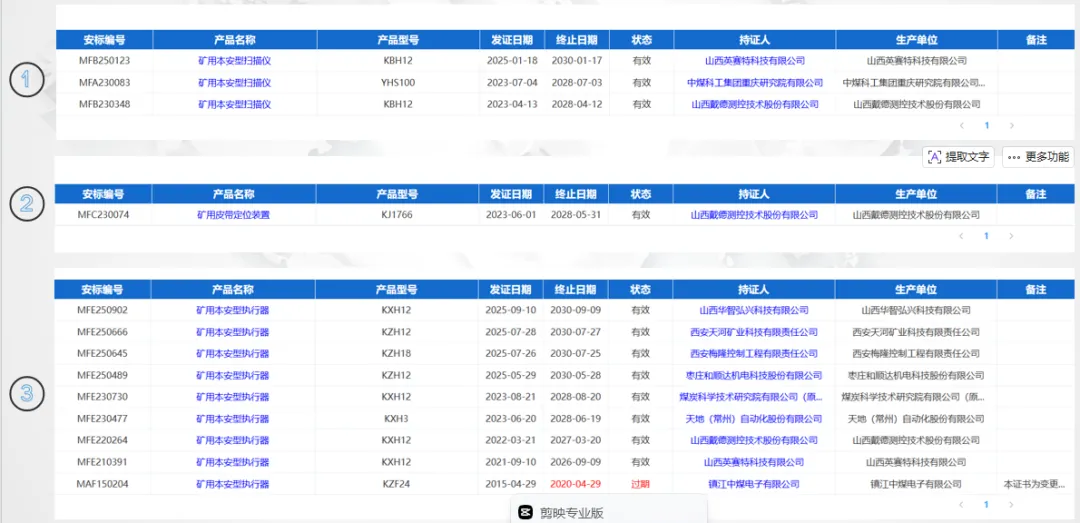Click next page arrow in second table
The width and height of the screenshot is (1080, 523).
[x=1011, y=236]
